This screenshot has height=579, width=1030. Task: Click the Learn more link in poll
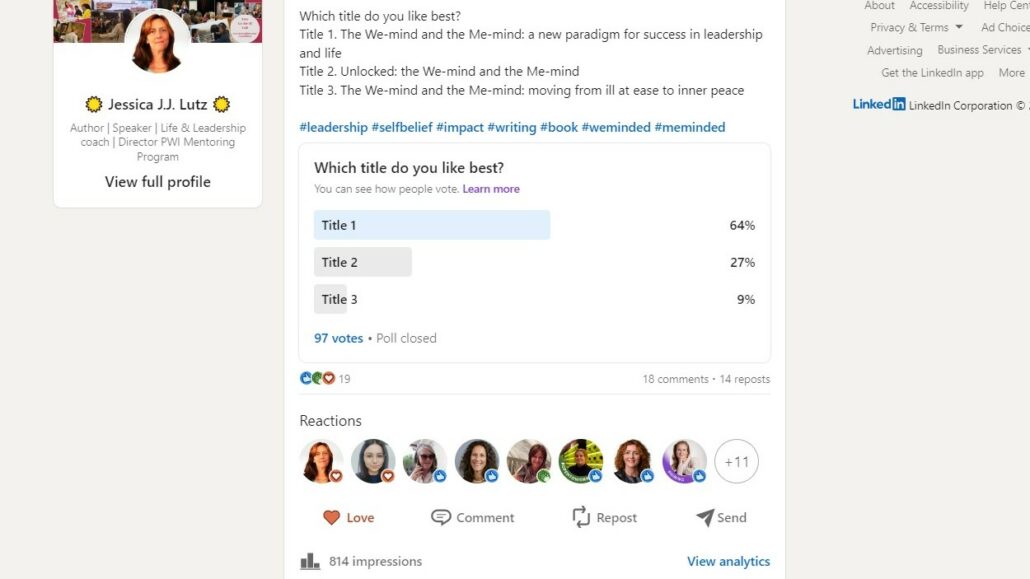(491, 189)
